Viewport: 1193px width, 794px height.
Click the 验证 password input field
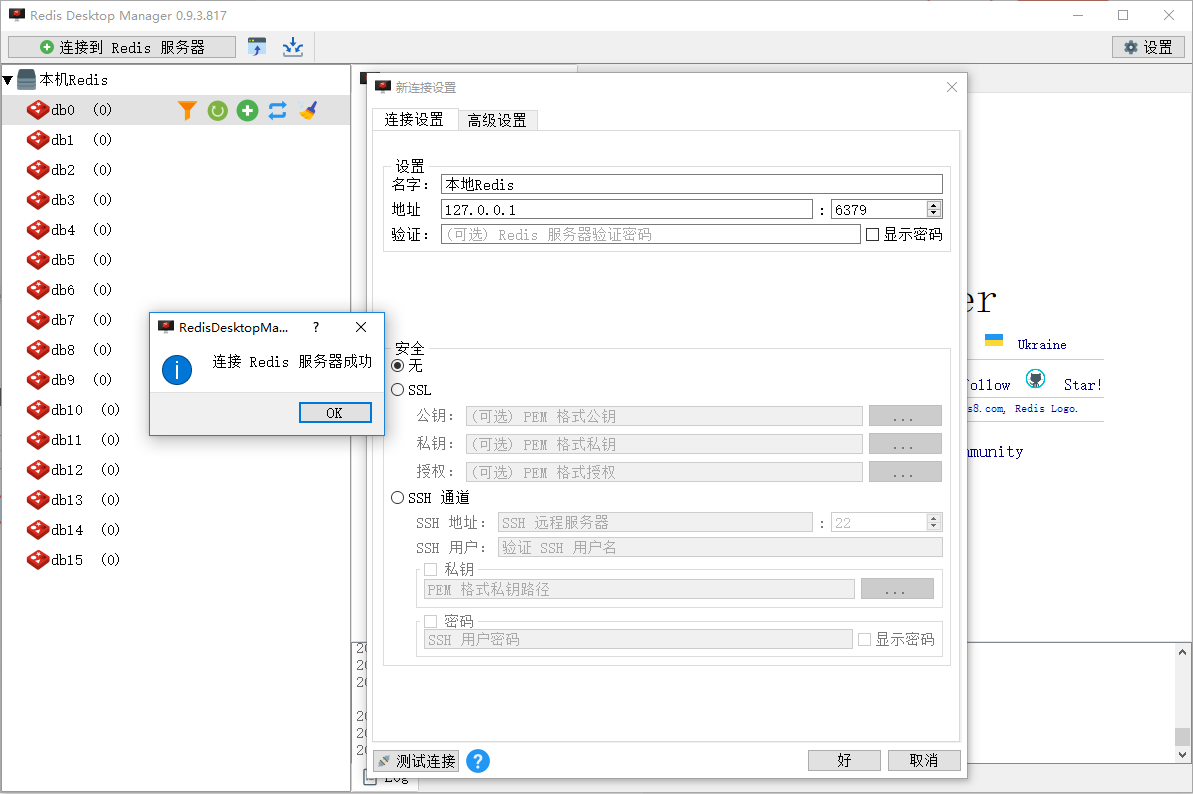click(651, 234)
